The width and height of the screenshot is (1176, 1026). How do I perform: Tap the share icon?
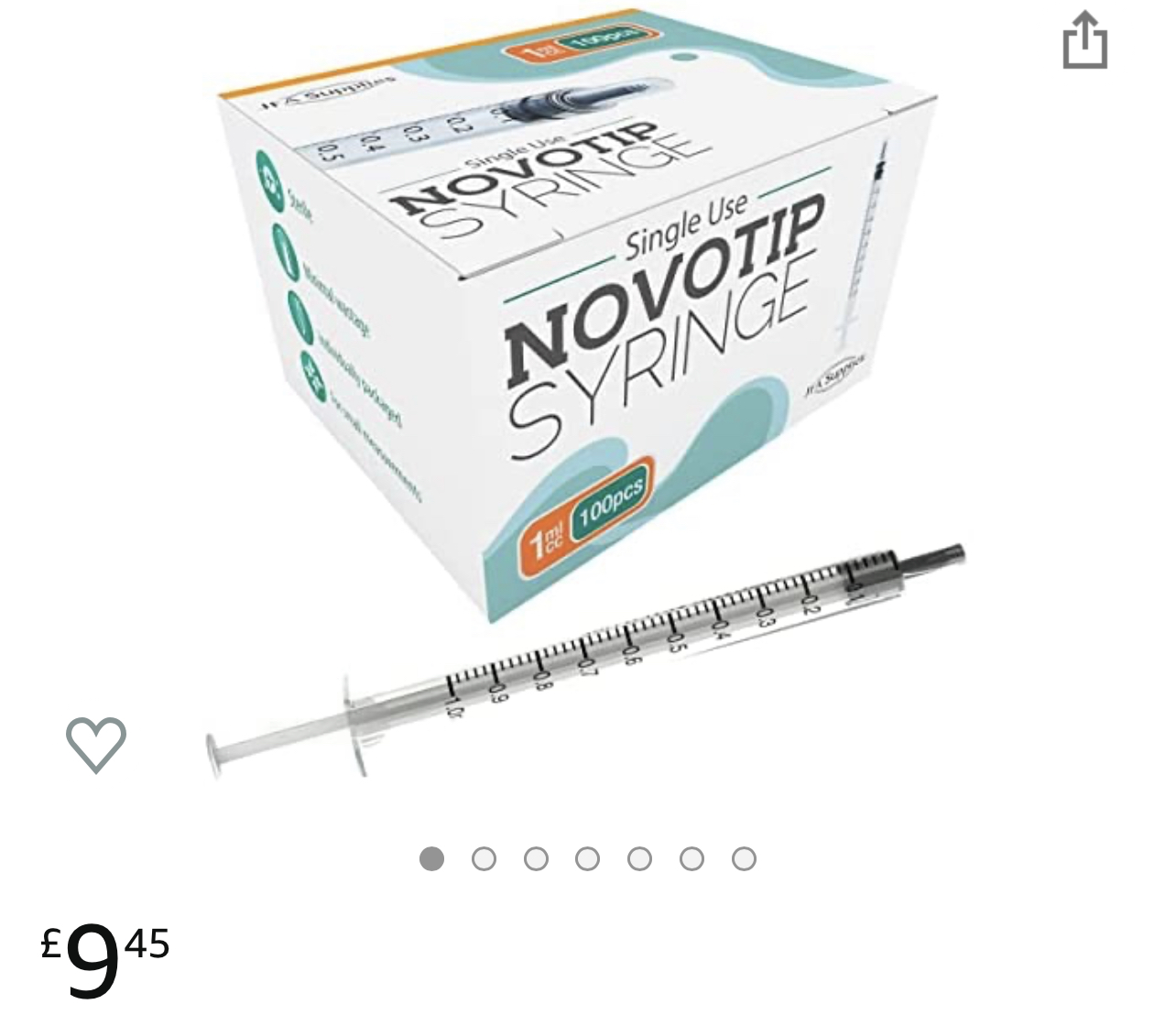[x=1084, y=39]
